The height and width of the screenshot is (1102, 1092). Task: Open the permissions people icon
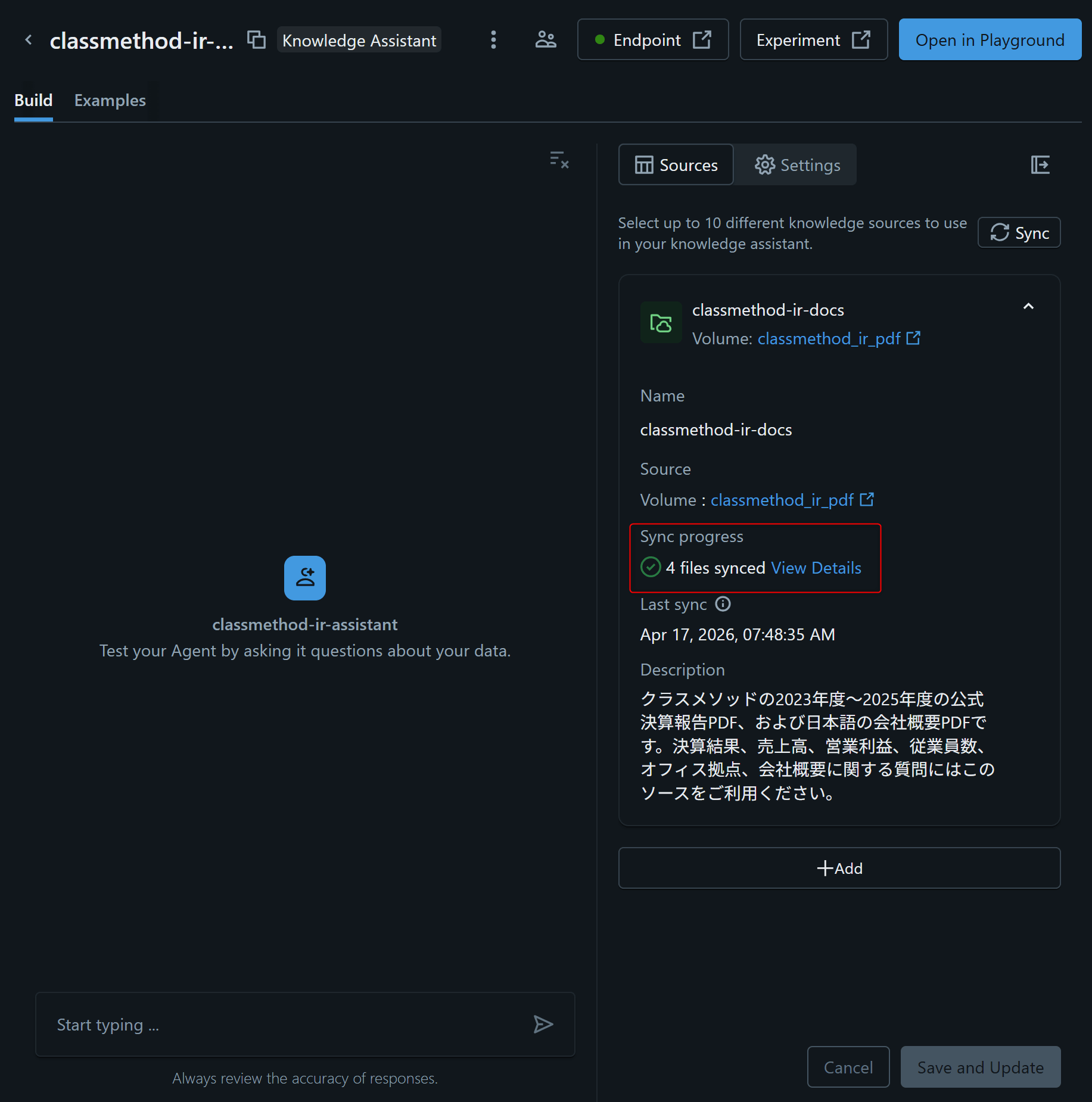pyautogui.click(x=546, y=40)
